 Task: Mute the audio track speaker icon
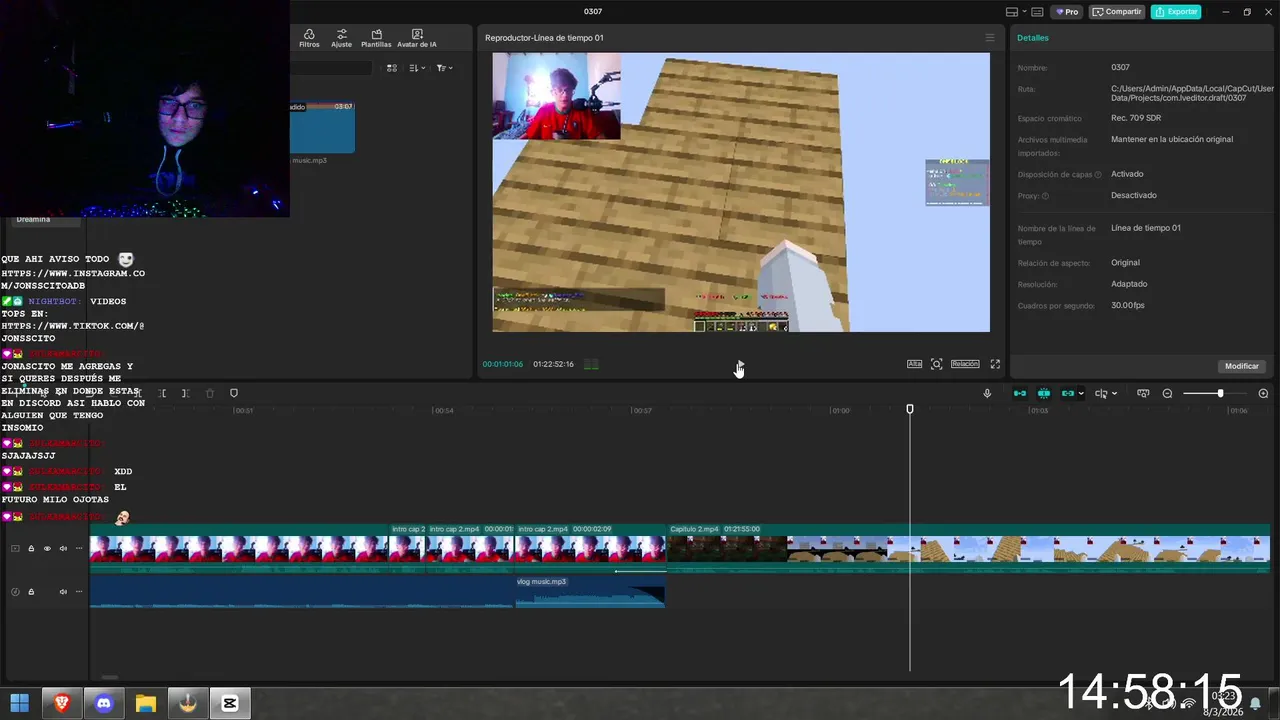click(x=63, y=591)
